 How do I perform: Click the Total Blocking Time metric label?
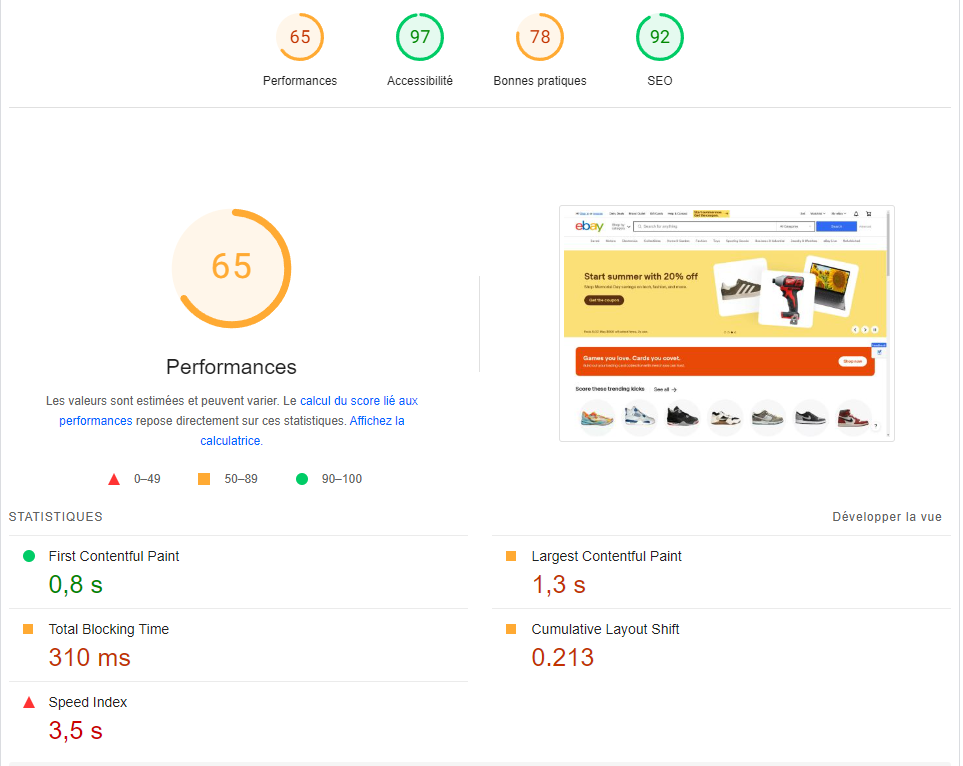pos(109,629)
